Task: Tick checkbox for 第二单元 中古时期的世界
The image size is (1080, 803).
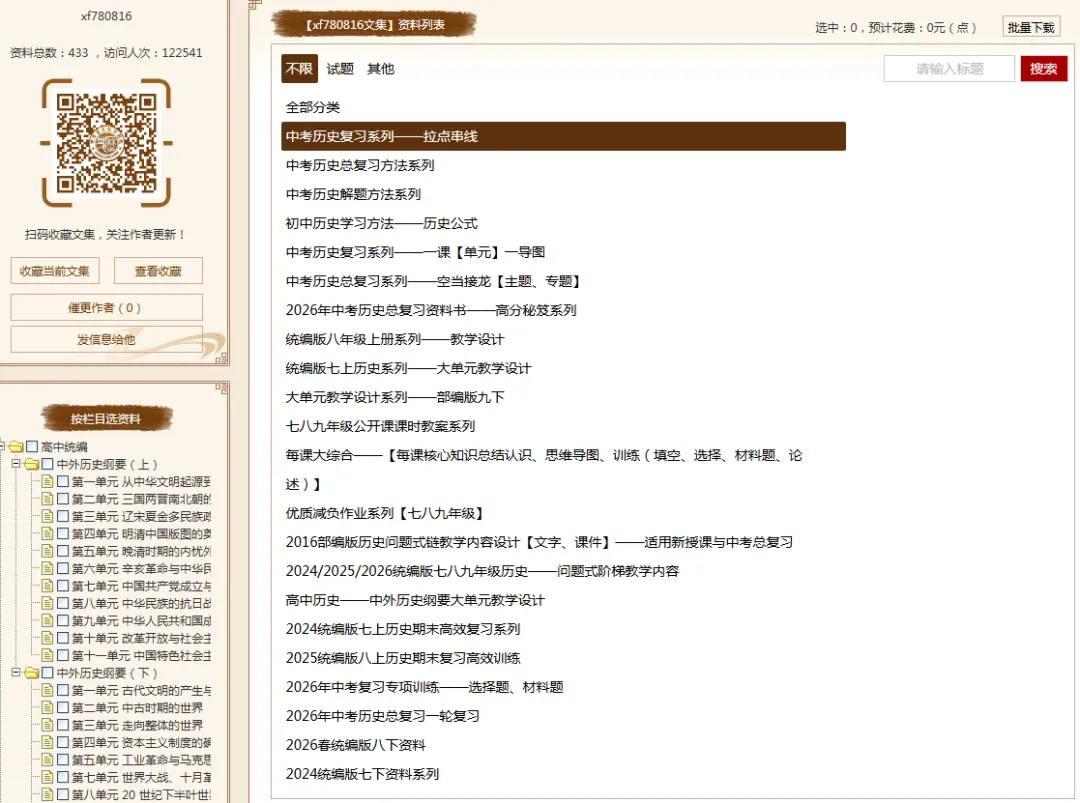Action: click(63, 707)
